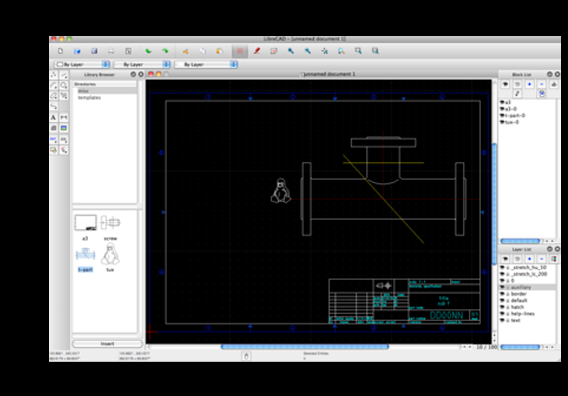Click the Insert button in Library Browser
Image resolution: width=568 pixels, height=396 pixels.
point(107,343)
